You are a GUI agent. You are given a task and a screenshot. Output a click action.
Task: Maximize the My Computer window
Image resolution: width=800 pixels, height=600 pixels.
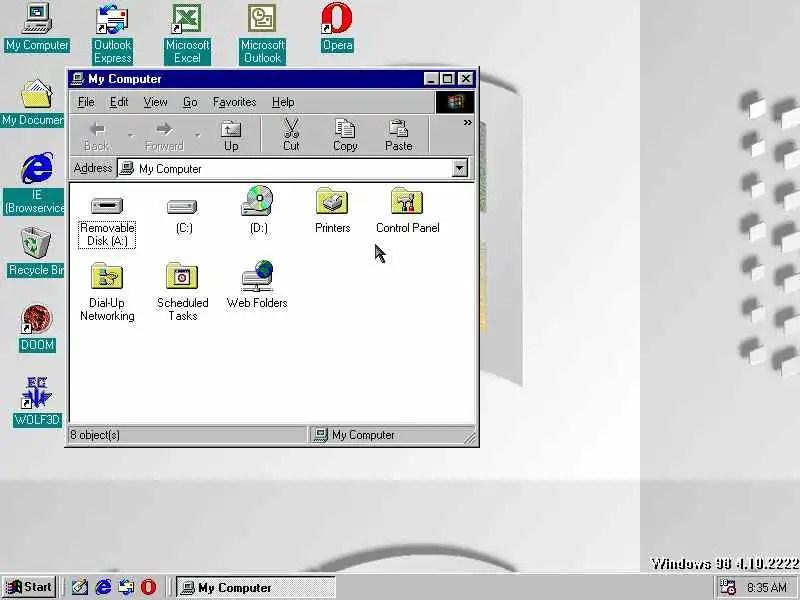[x=447, y=79]
